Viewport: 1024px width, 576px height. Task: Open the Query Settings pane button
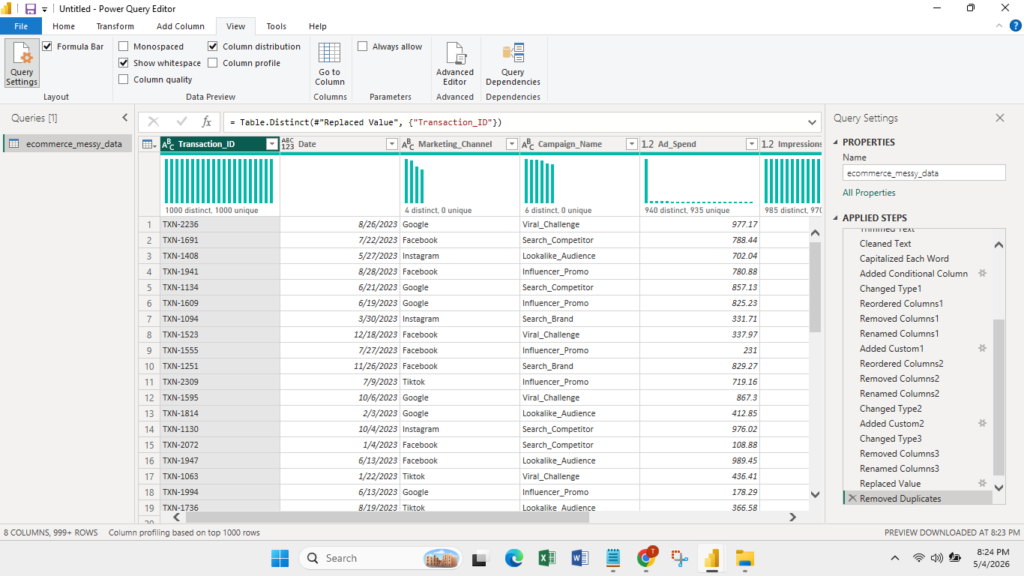(22, 63)
